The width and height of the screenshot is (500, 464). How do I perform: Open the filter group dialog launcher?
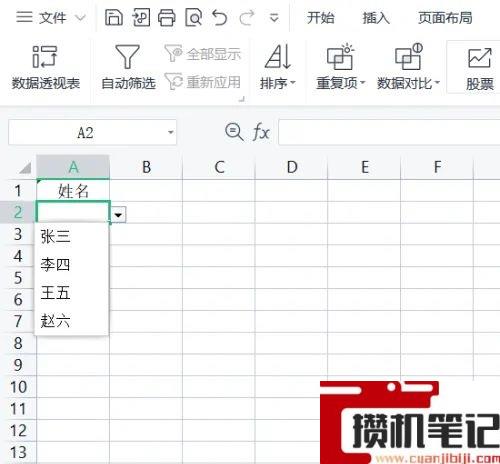tap(242, 99)
